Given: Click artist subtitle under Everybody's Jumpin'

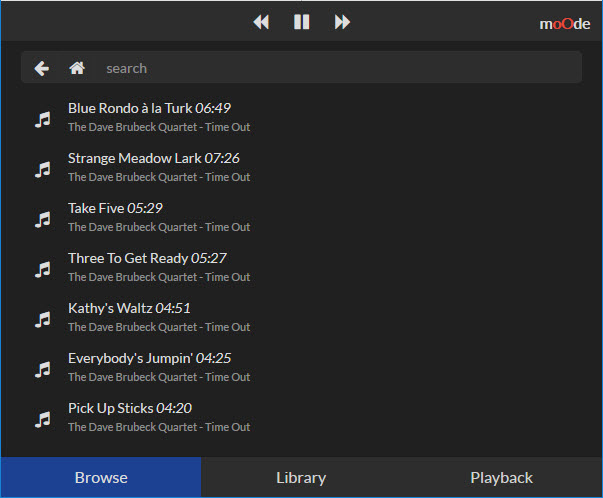Looking at the screenshot, I should coord(159,377).
